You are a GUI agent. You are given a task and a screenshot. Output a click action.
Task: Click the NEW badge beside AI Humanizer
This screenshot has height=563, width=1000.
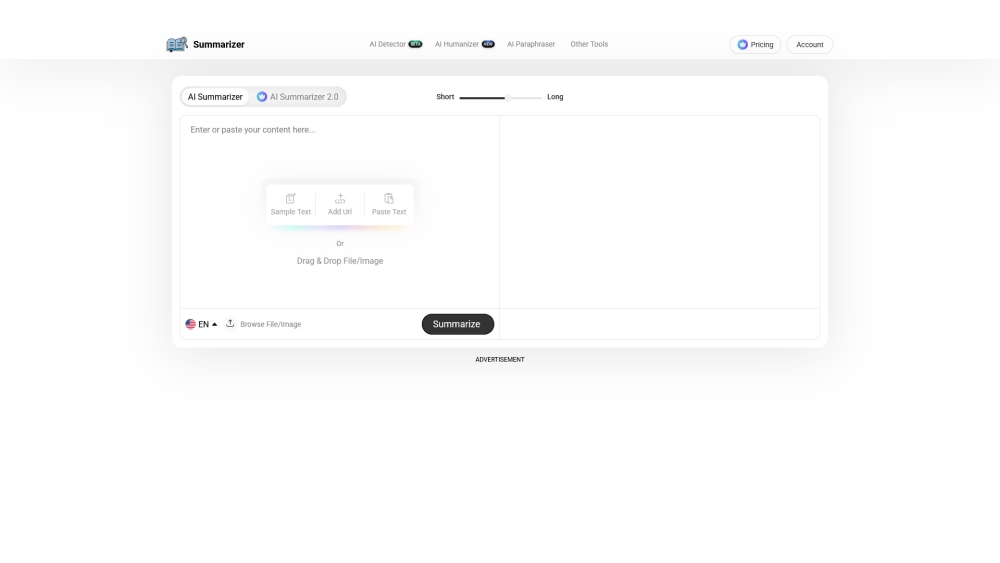pos(488,44)
